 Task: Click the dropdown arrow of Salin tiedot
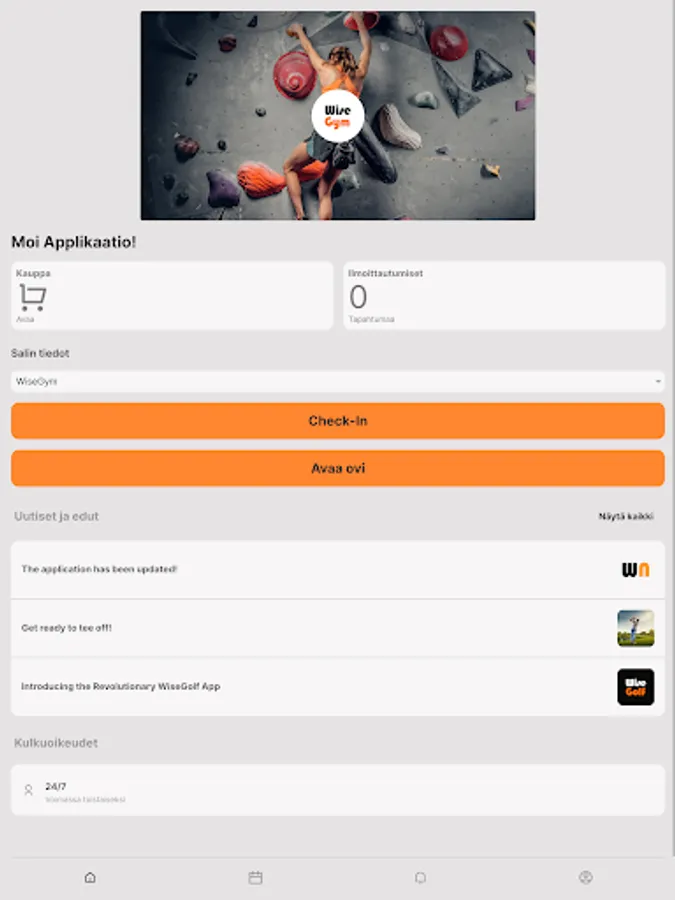tap(658, 382)
